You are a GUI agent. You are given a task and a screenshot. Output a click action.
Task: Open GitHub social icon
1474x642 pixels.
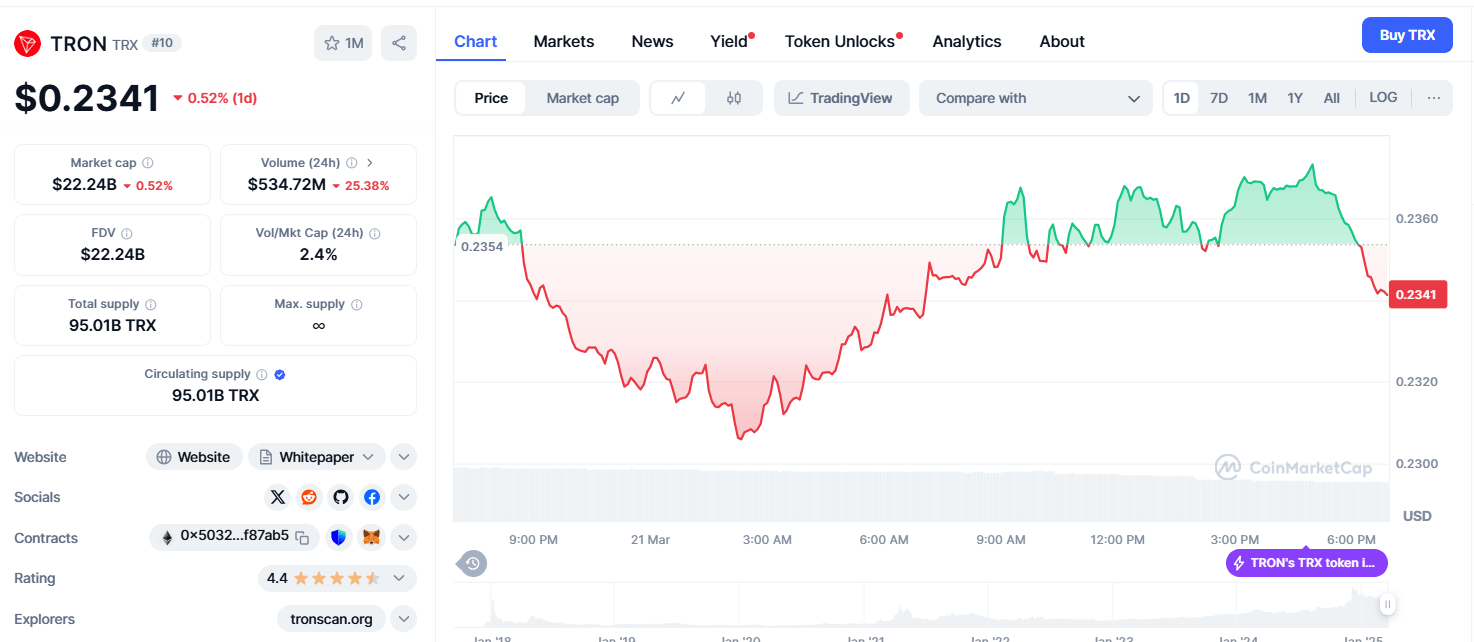[340, 497]
